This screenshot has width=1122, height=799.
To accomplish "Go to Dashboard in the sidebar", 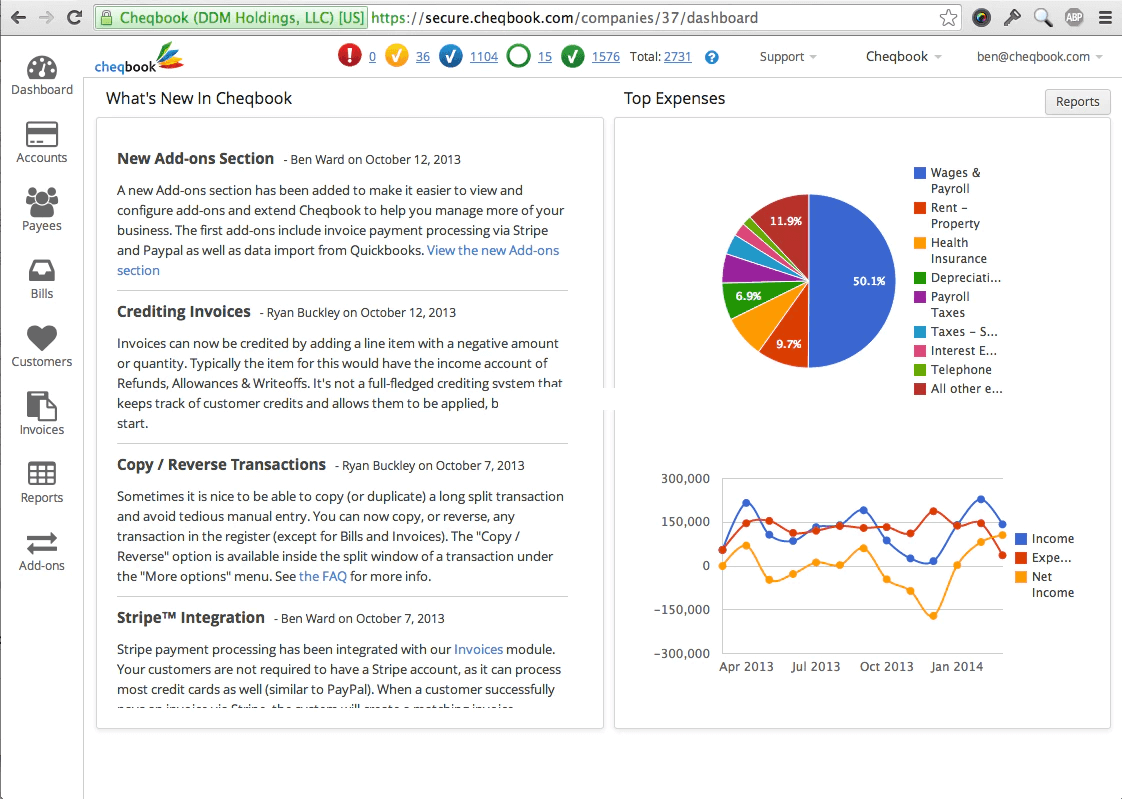I will click(42, 76).
